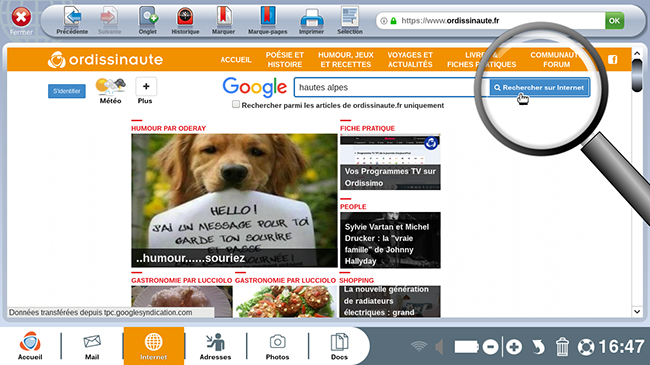This screenshot has width=650, height=365.
Task: Click the S'identifier button
Action: 67,91
